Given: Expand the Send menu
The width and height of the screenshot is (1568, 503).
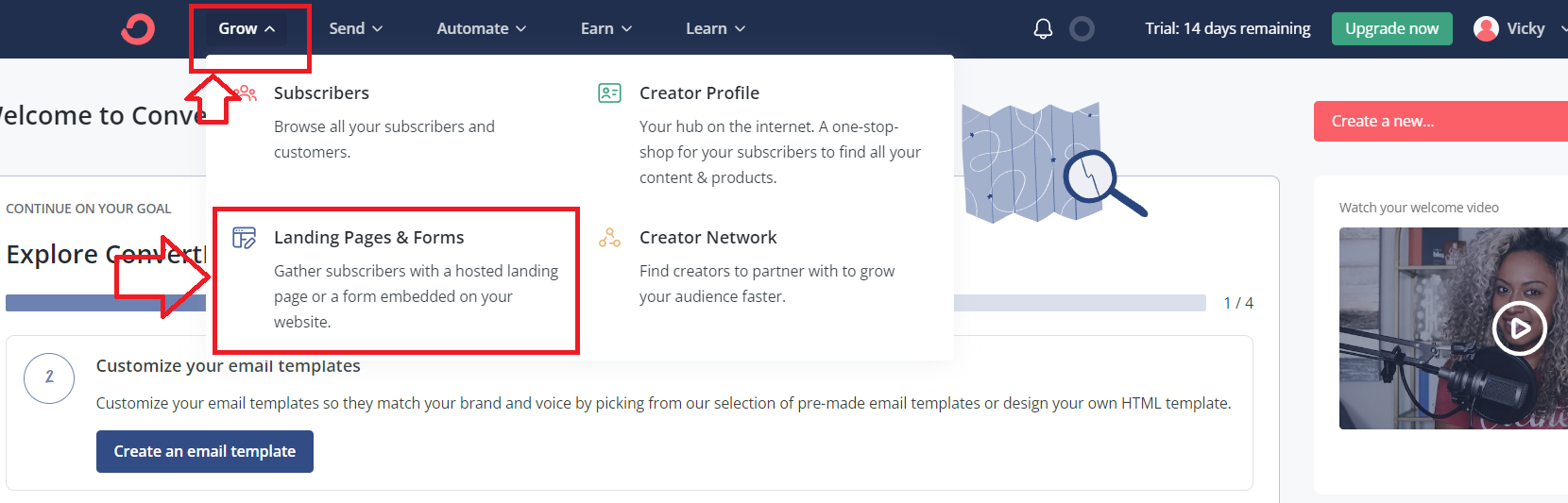Looking at the screenshot, I should 355,29.
